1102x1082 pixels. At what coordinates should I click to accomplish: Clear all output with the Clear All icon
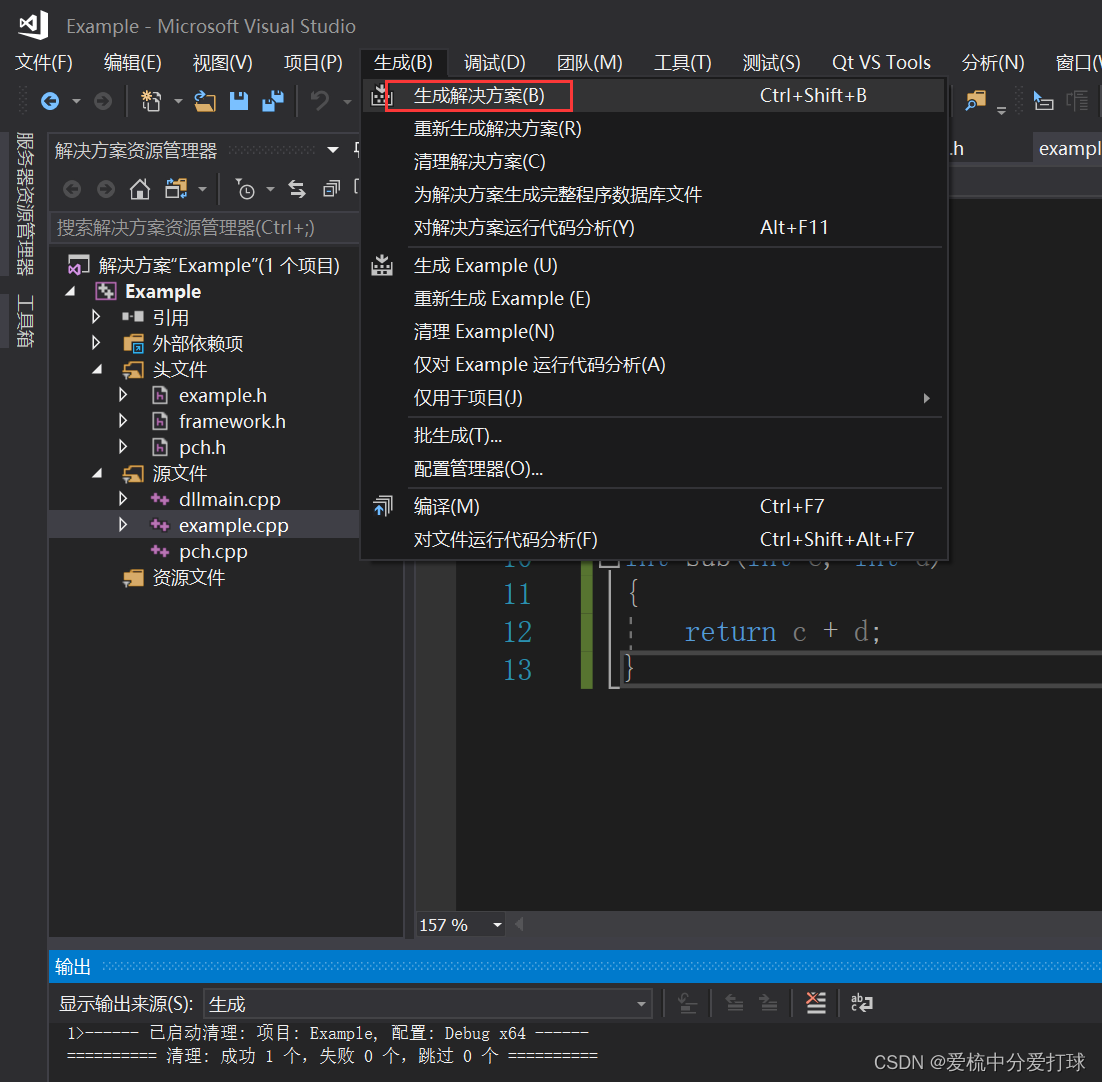(x=816, y=1002)
